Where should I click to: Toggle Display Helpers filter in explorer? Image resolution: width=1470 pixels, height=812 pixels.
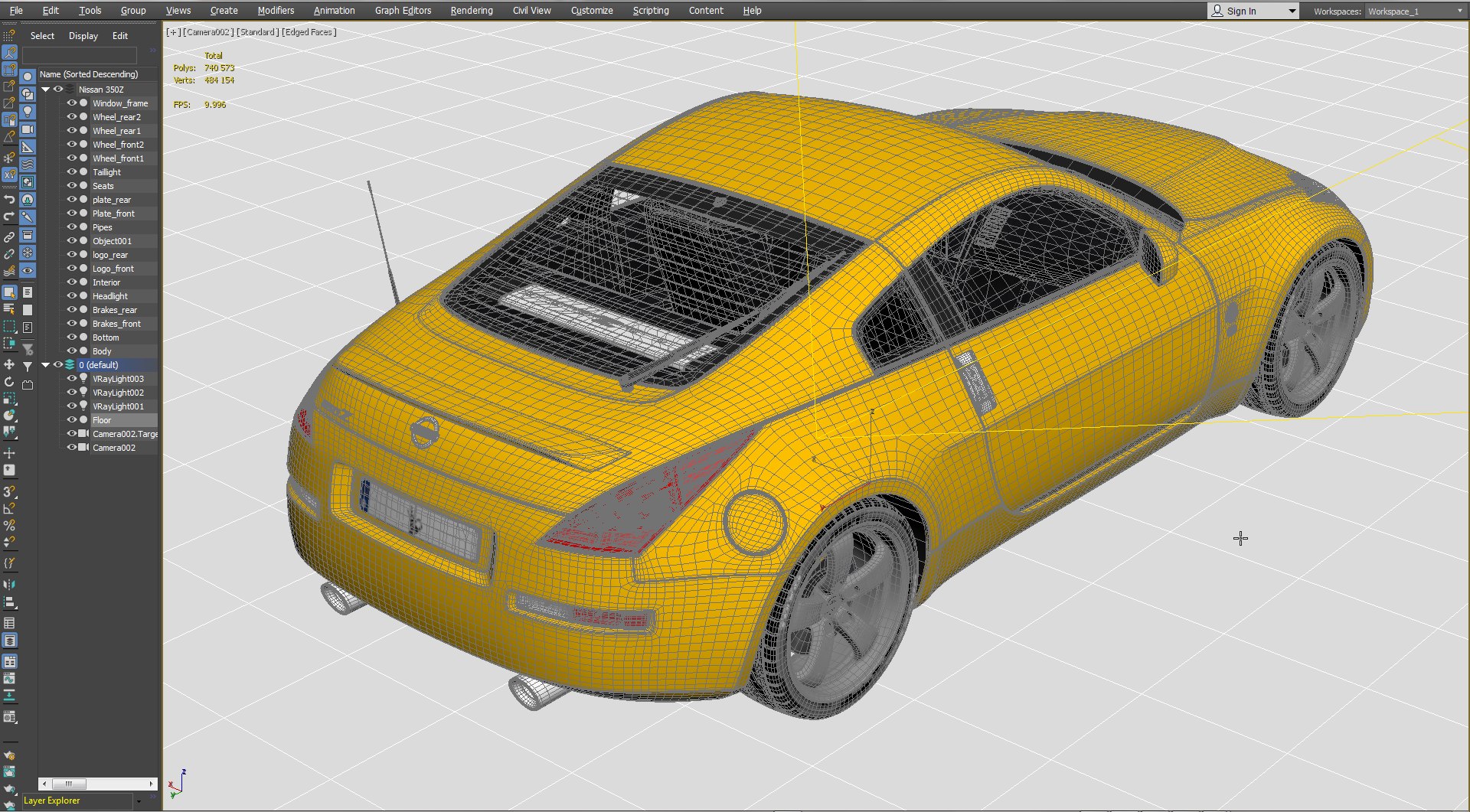(x=28, y=147)
